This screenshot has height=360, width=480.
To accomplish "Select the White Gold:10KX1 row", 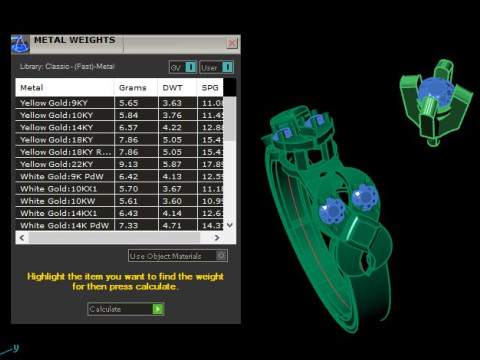I will click(119, 189).
